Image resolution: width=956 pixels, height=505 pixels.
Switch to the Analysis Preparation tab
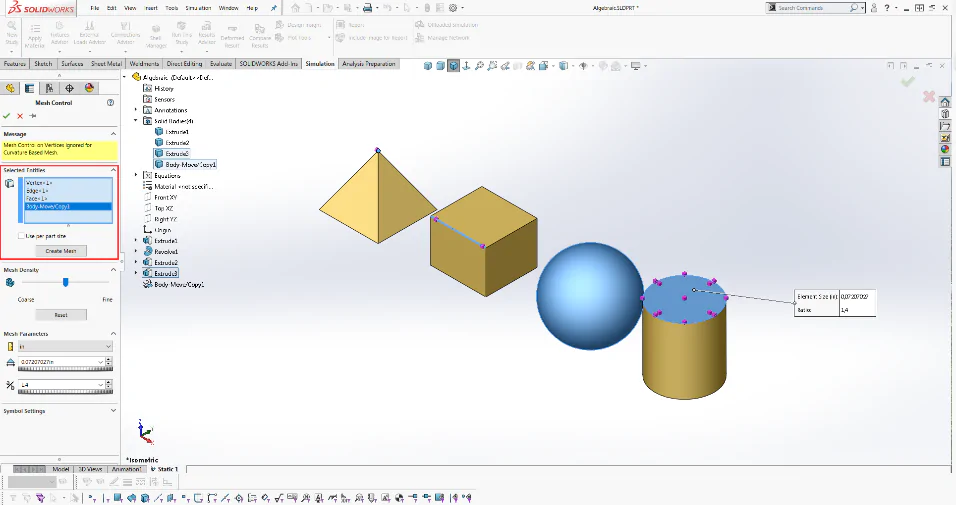point(369,63)
